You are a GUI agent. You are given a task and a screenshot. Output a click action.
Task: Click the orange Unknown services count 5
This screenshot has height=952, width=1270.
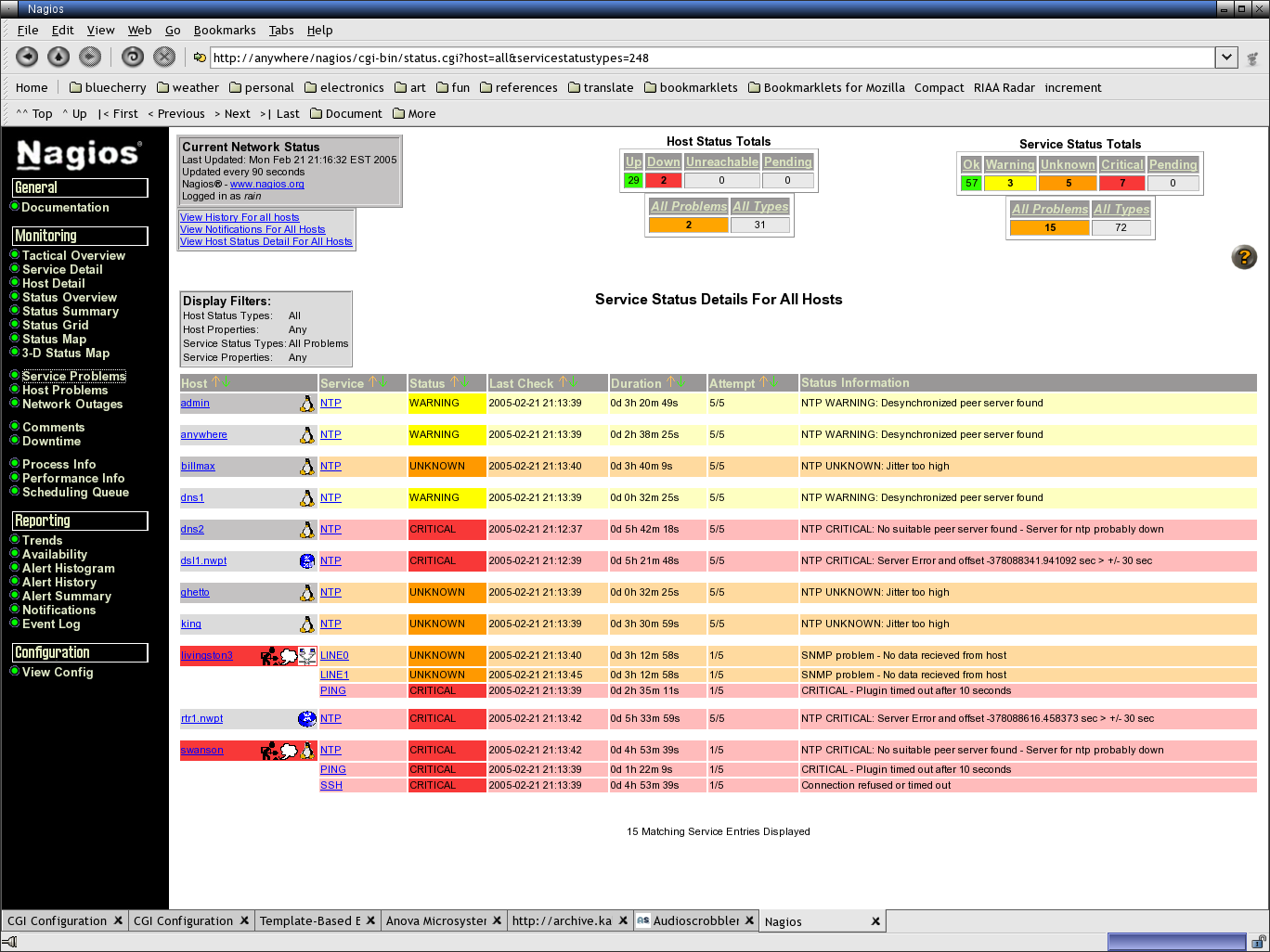(1068, 183)
